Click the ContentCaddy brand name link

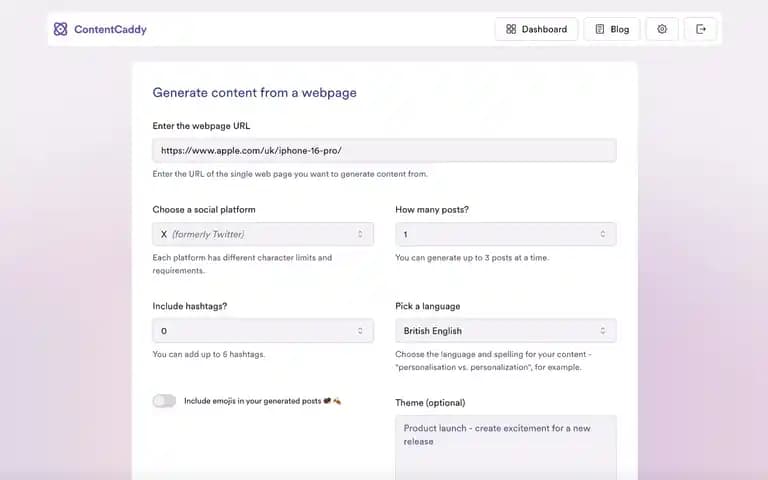pyautogui.click(x=110, y=29)
